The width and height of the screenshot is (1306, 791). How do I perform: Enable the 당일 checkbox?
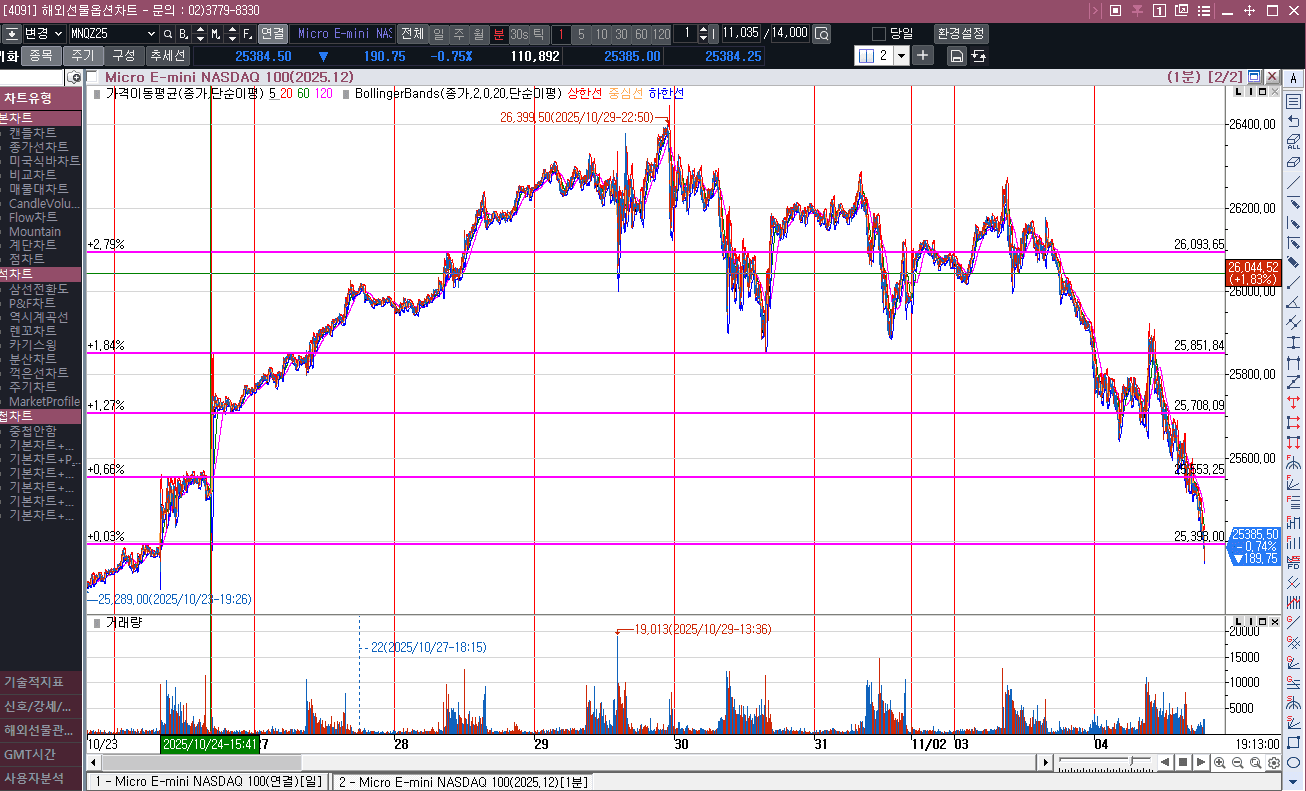pos(879,34)
